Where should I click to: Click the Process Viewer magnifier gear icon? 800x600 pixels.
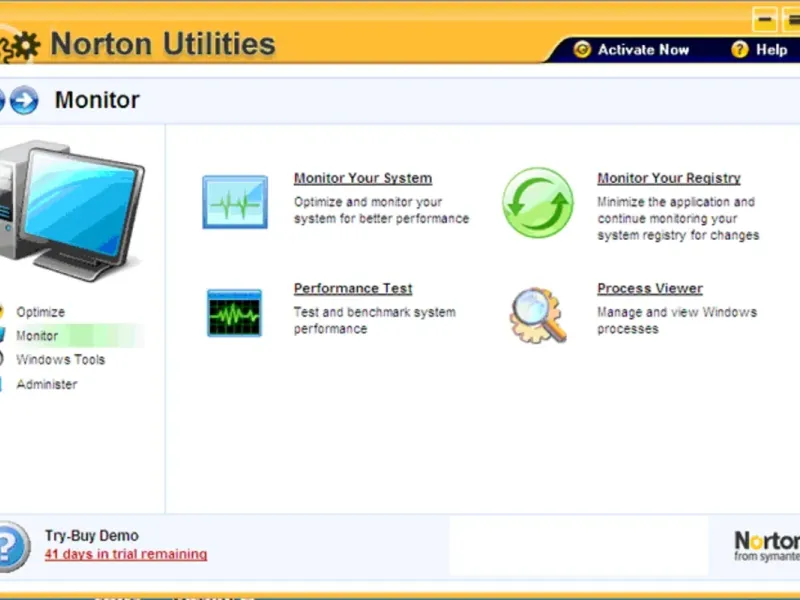(x=538, y=314)
